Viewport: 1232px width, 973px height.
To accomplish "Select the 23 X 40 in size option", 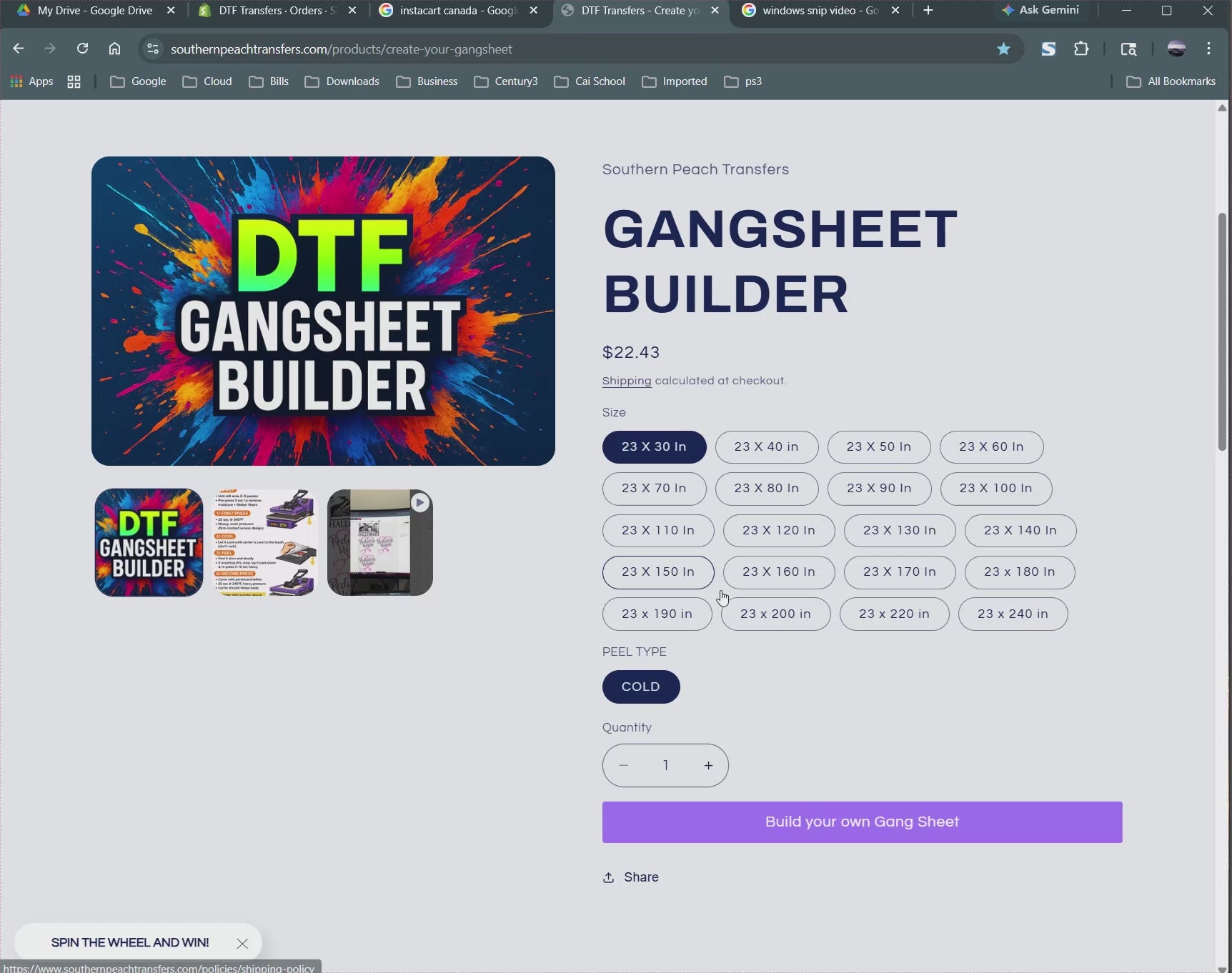I will (x=766, y=447).
